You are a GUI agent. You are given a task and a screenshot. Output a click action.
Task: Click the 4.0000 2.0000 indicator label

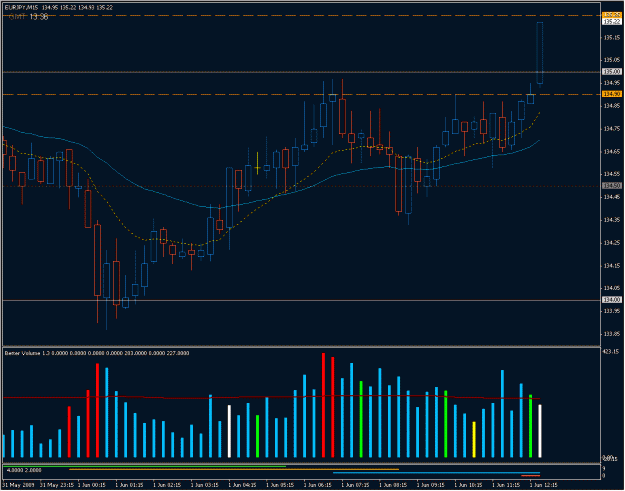[24, 470]
